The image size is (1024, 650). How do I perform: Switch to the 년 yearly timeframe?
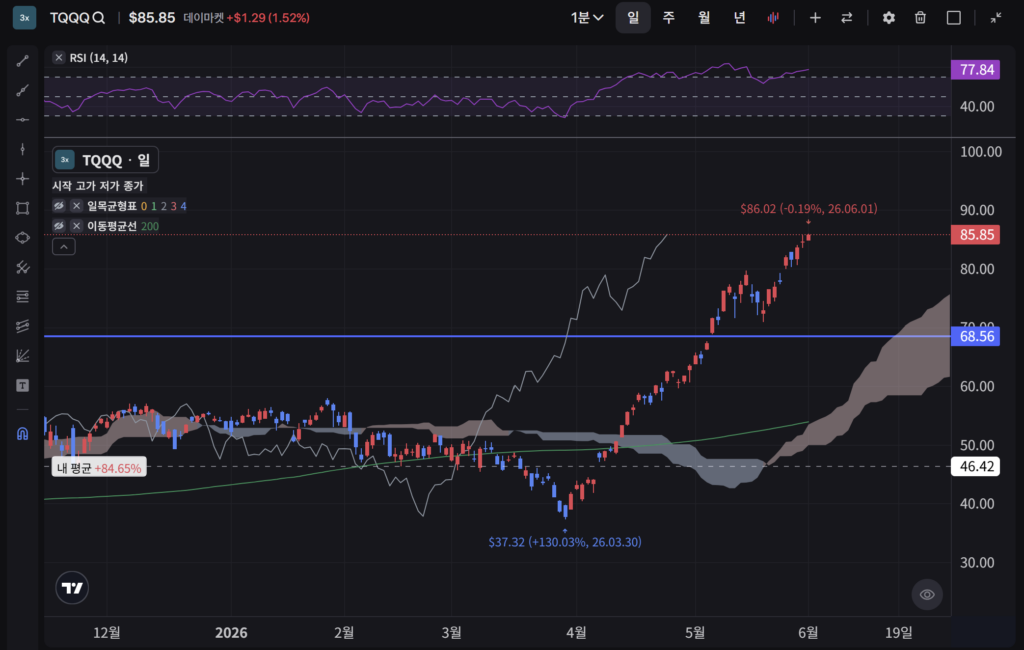tap(739, 18)
